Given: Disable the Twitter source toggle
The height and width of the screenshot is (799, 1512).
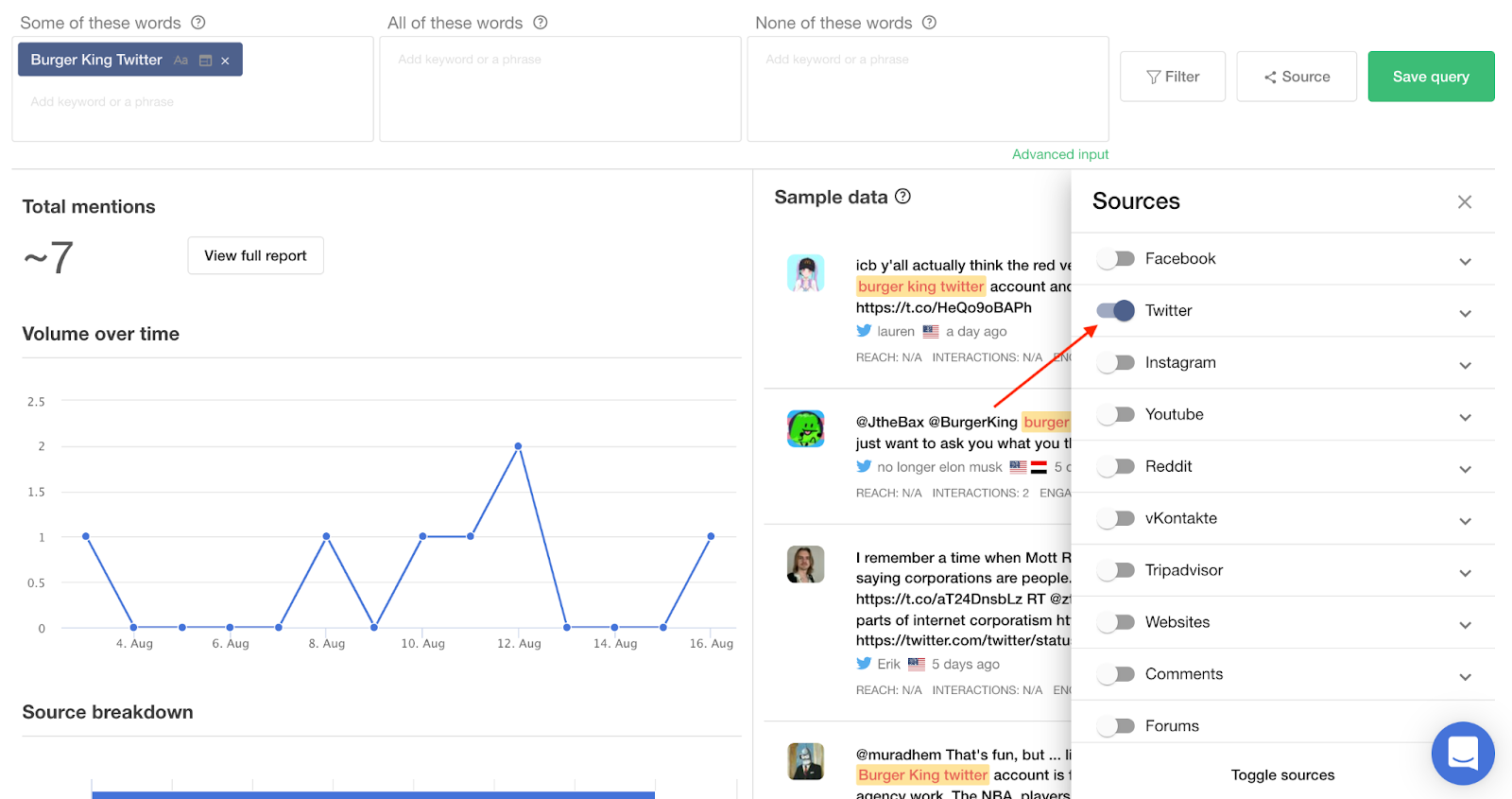Looking at the screenshot, I should [1116, 310].
